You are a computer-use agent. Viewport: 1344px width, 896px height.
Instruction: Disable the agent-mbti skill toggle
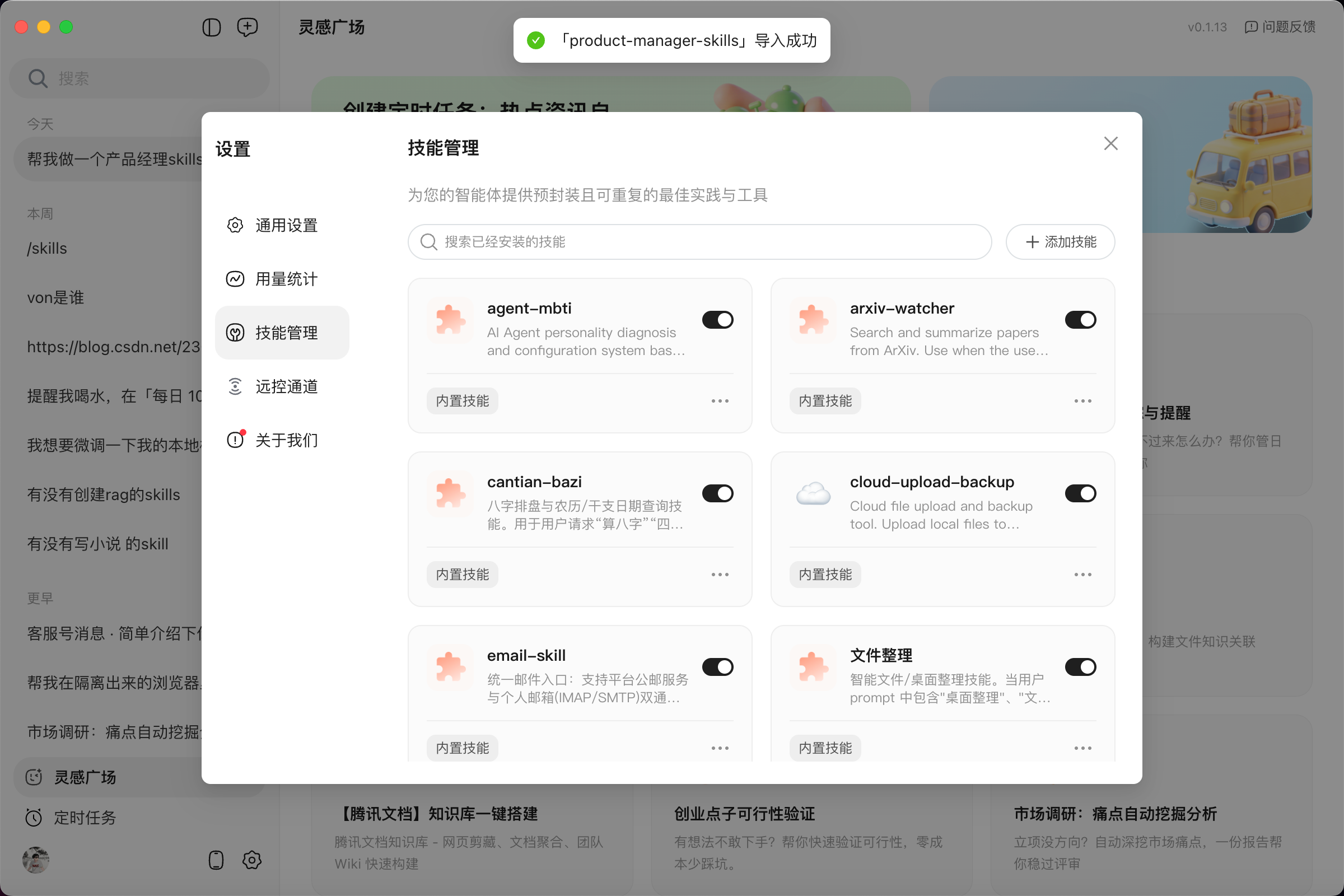(x=718, y=320)
